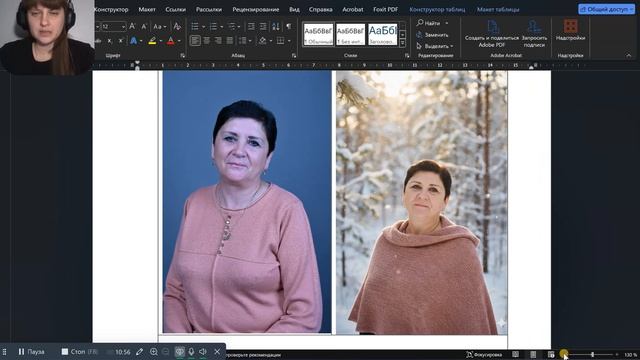This screenshot has height=360, width=640.
Task: Select the Без интервала style
Action: click(350, 34)
